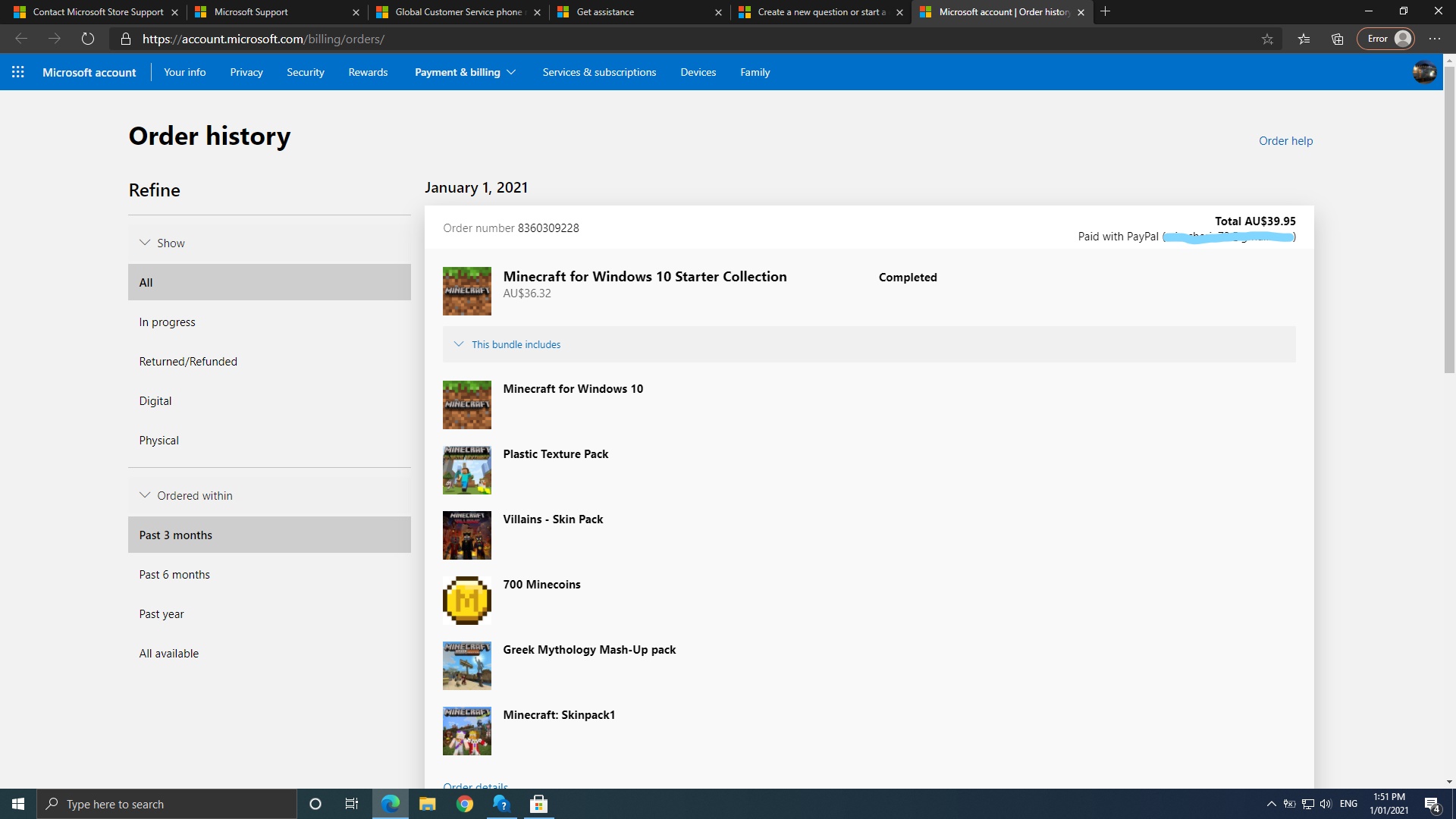Click the Microsoft account home link
The width and height of the screenshot is (1456, 819).
89,72
